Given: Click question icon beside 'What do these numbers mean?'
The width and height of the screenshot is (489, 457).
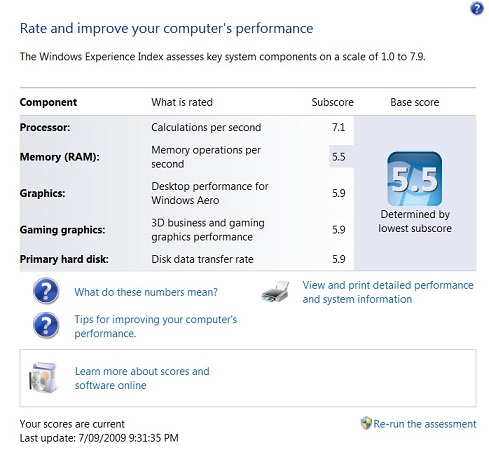Looking at the screenshot, I should click(x=46, y=291).
